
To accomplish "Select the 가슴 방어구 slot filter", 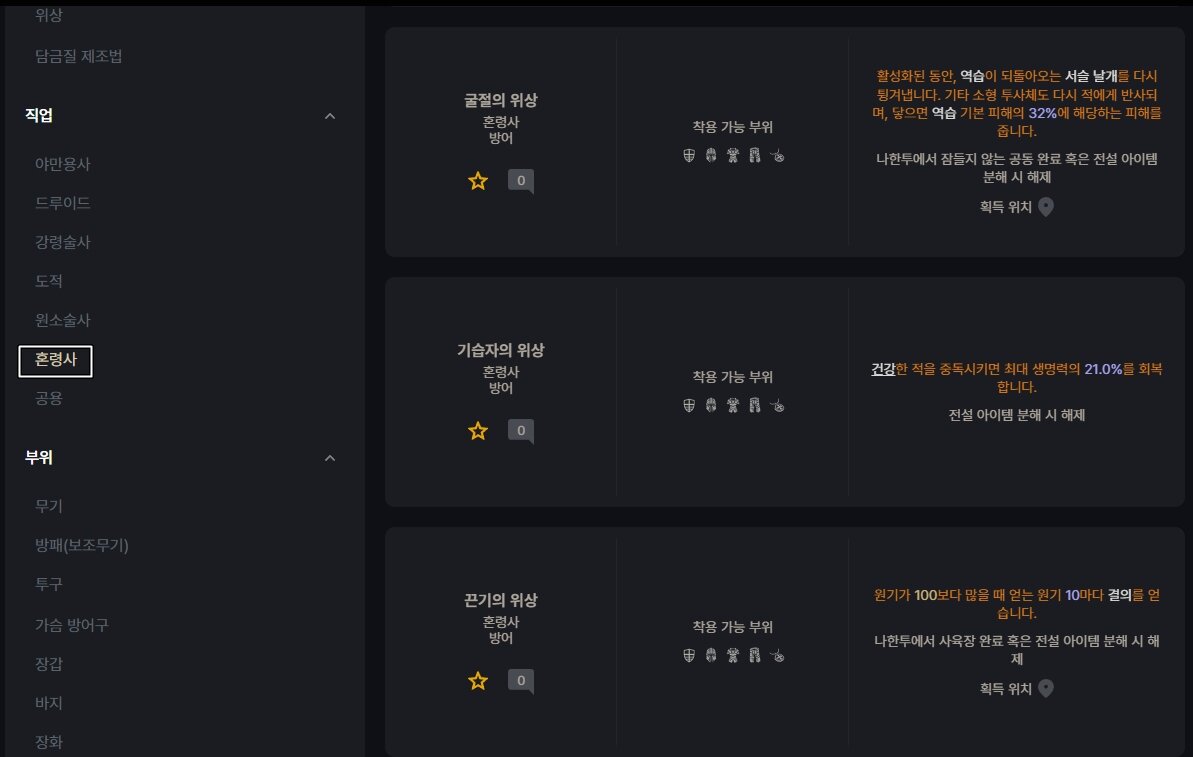I will 72,625.
